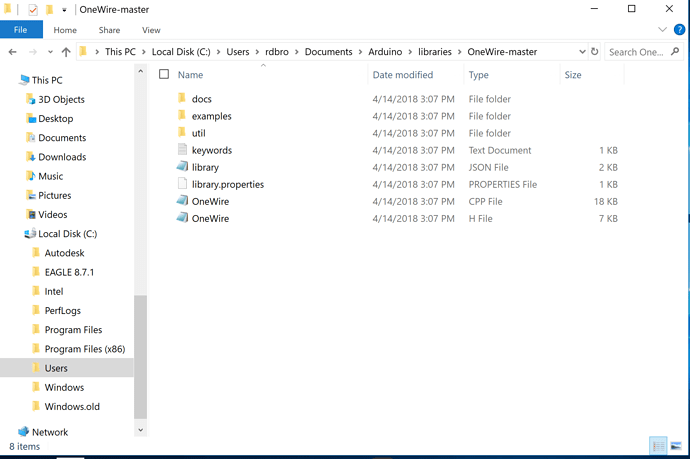Toggle the select all items checkbox
This screenshot has height=459, width=690.
tap(164, 74)
